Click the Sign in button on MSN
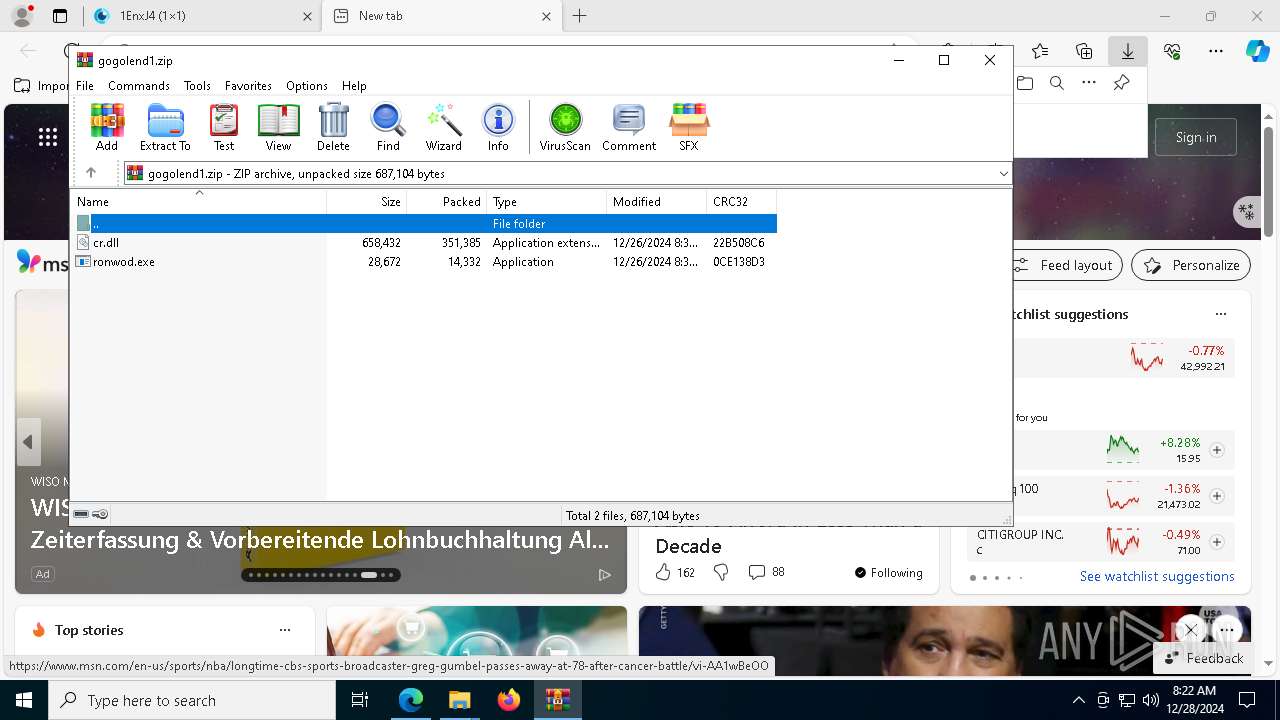Image resolution: width=1280 pixels, height=720 pixels. coord(1196,137)
